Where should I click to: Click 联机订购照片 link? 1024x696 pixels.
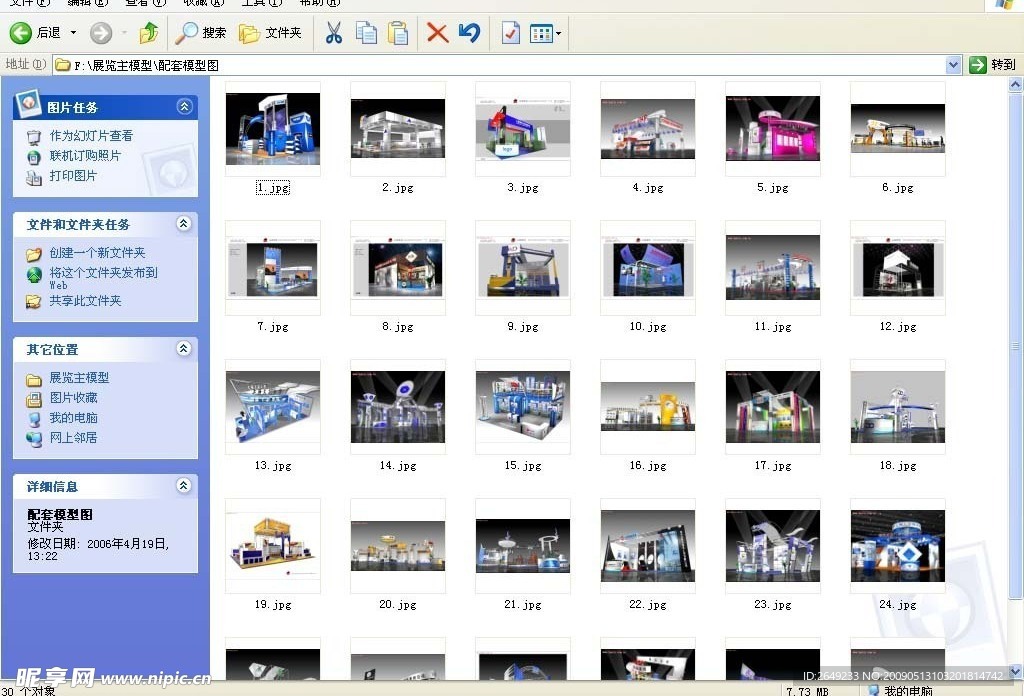click(x=85, y=156)
